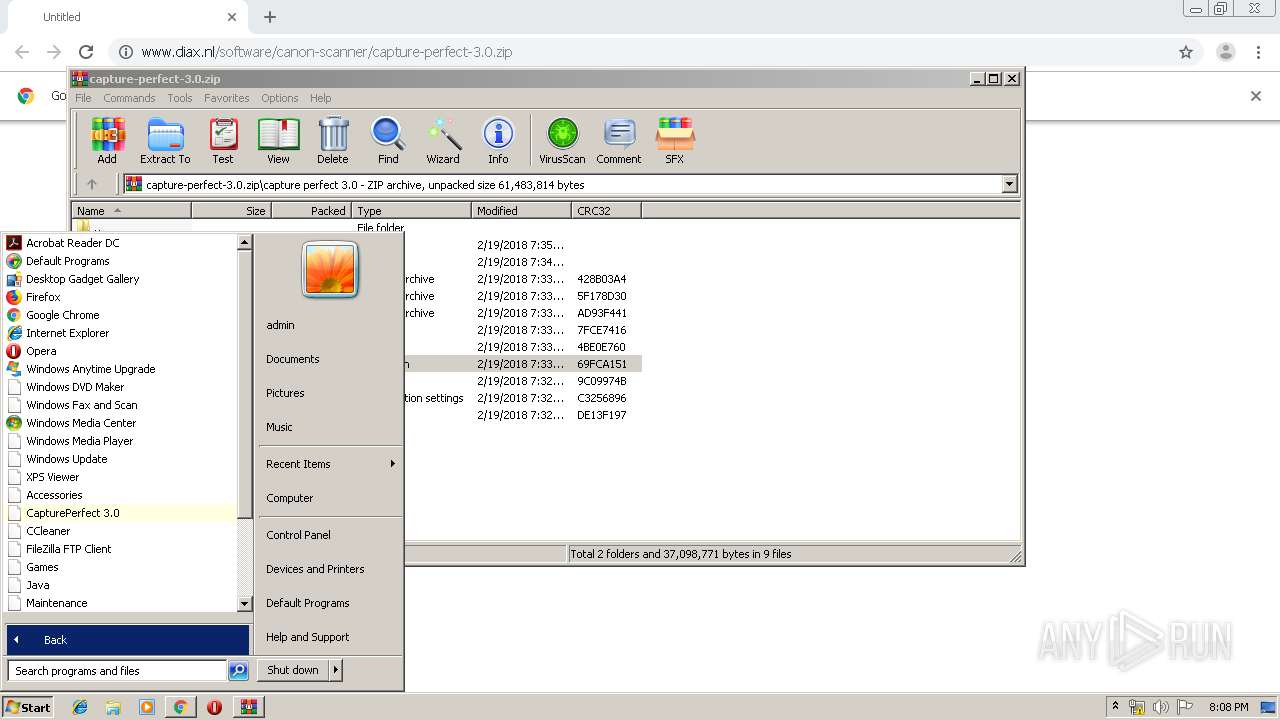
Task: Click the volume speaker tray icon
Action: 1161,707
